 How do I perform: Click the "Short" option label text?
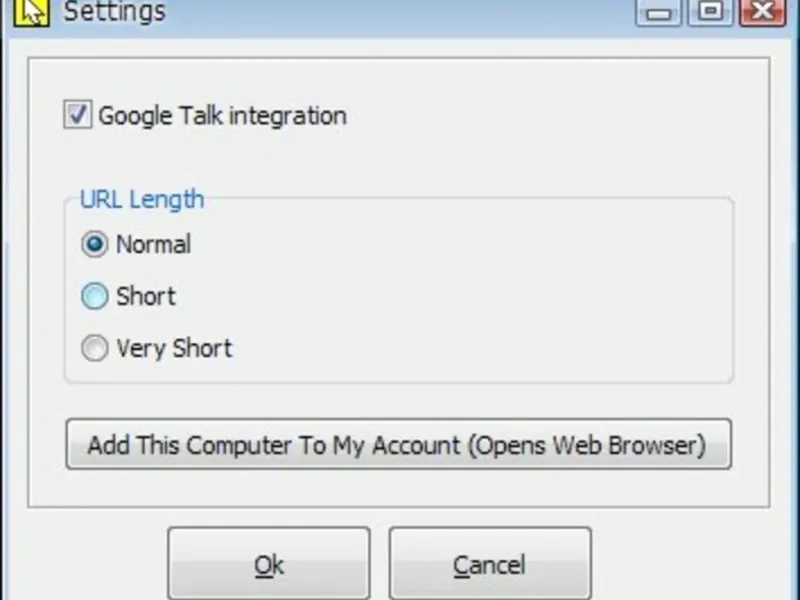[146, 297]
